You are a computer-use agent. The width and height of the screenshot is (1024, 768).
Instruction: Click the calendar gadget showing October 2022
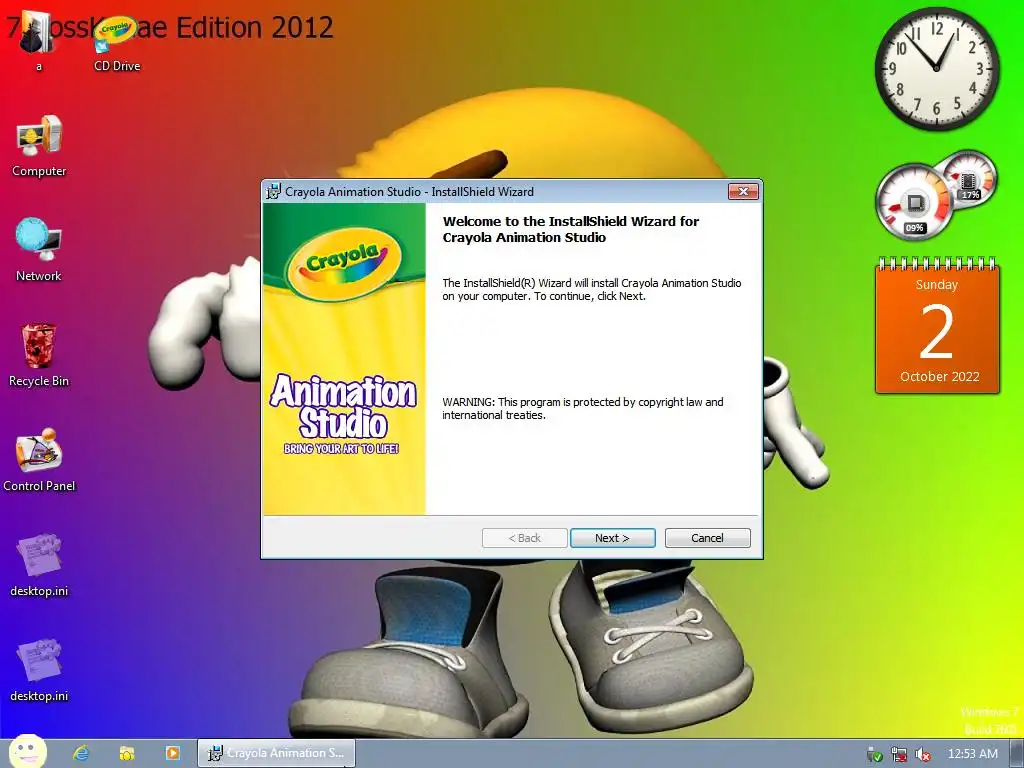click(937, 326)
